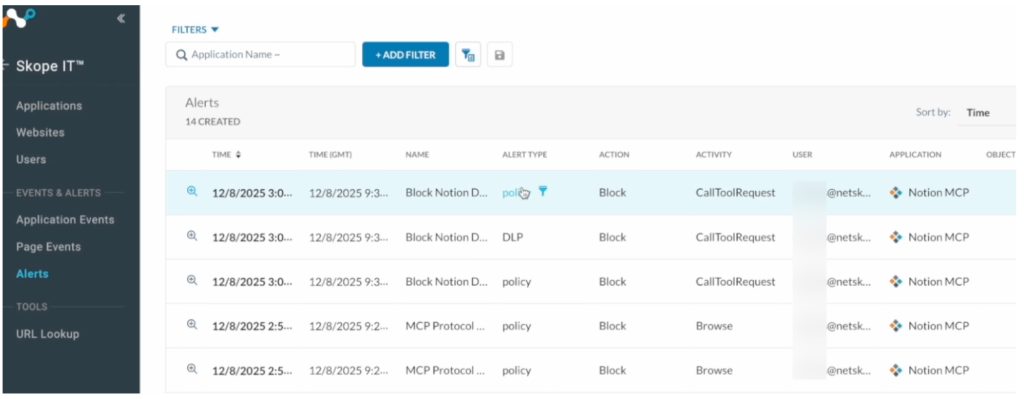Click the Notion MCP icon in the highlighted row
The image size is (1024, 399).
tap(896, 193)
